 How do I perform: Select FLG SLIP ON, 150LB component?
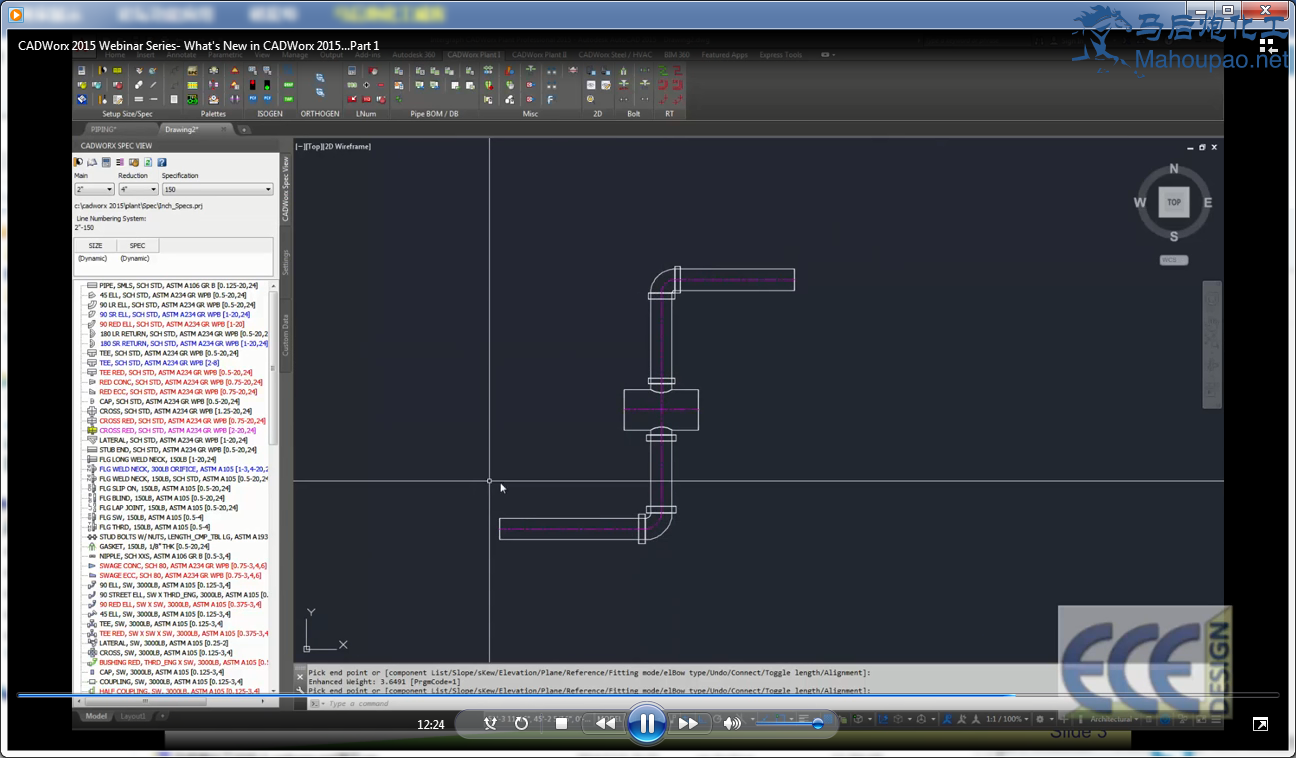point(158,488)
